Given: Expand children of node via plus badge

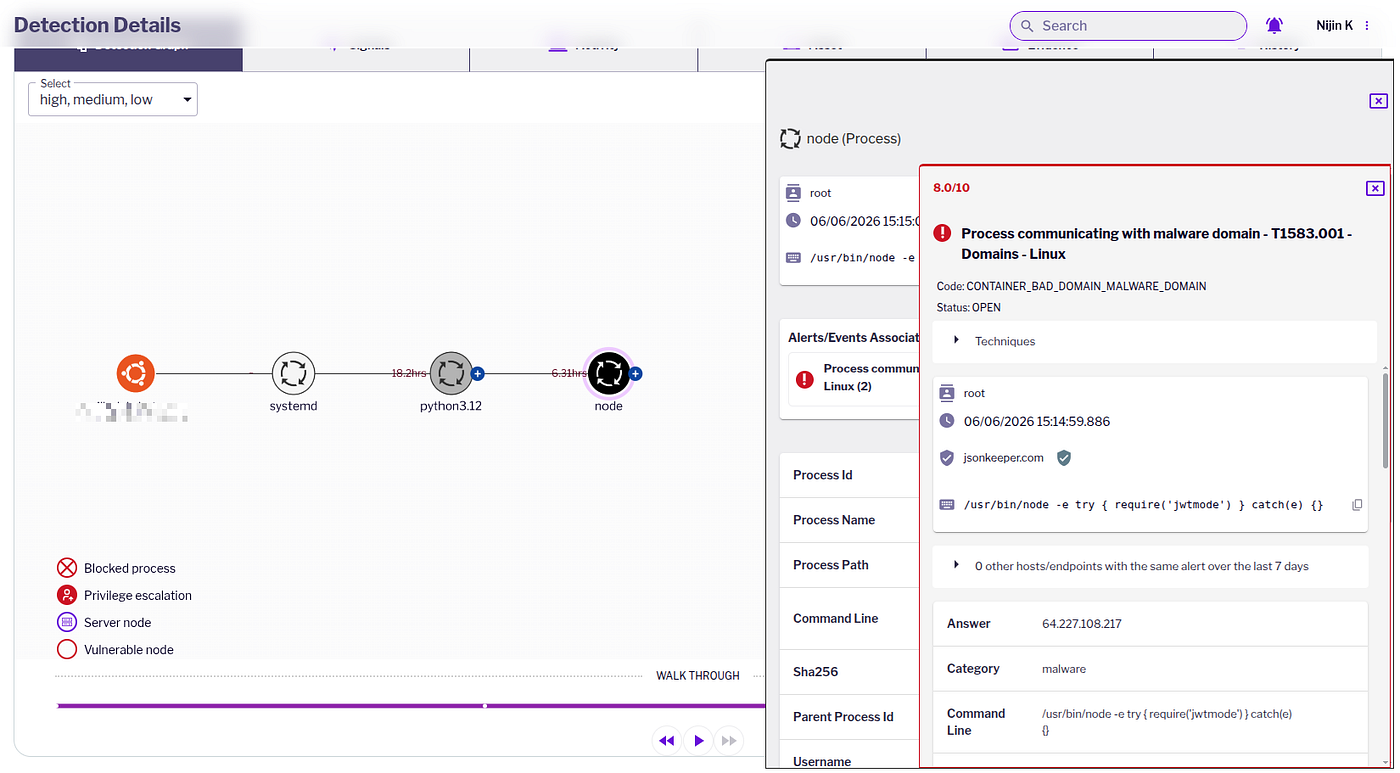Looking at the screenshot, I should pyautogui.click(x=636, y=374).
